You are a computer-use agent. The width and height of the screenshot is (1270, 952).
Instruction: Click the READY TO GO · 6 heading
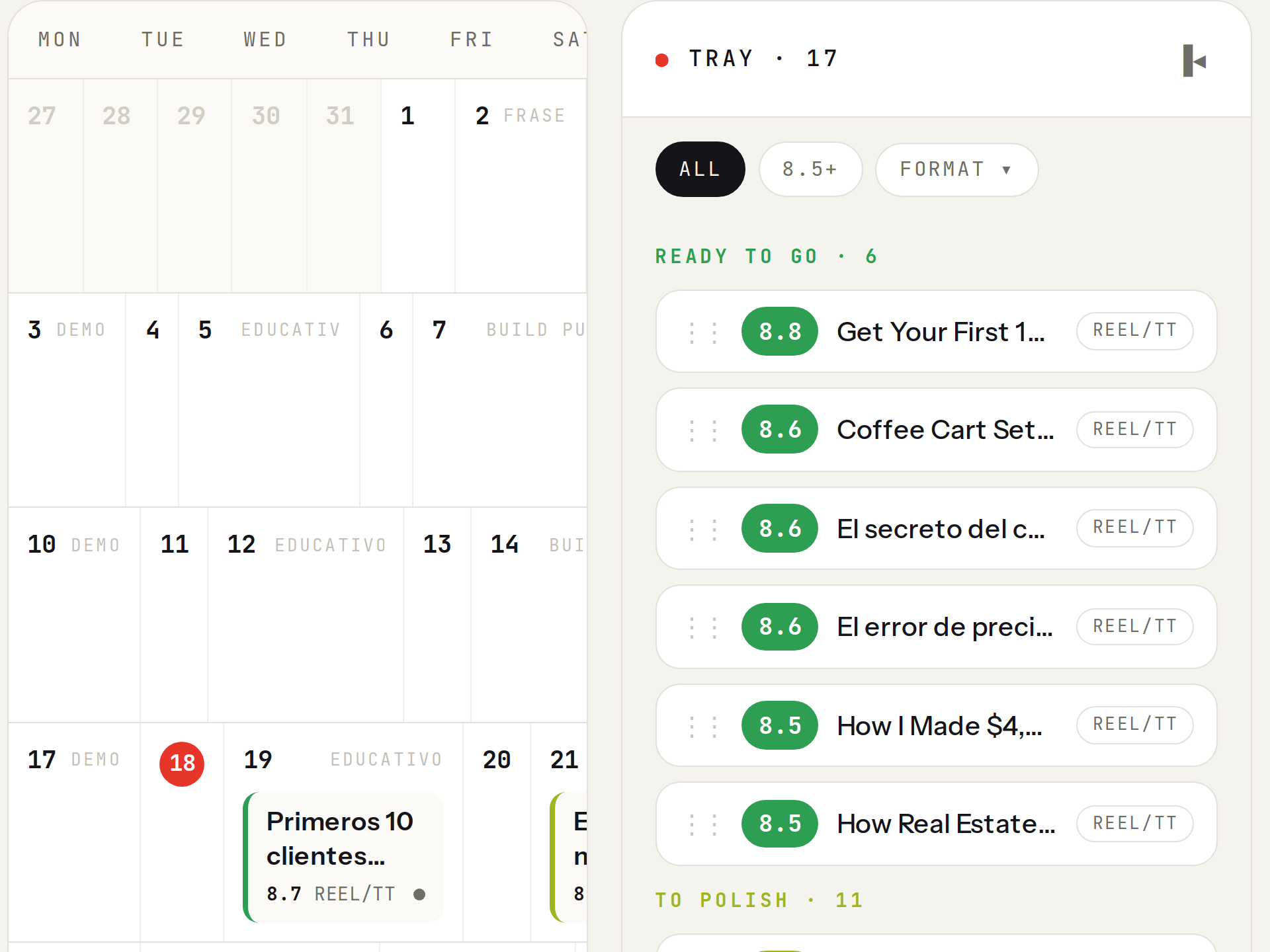click(767, 257)
